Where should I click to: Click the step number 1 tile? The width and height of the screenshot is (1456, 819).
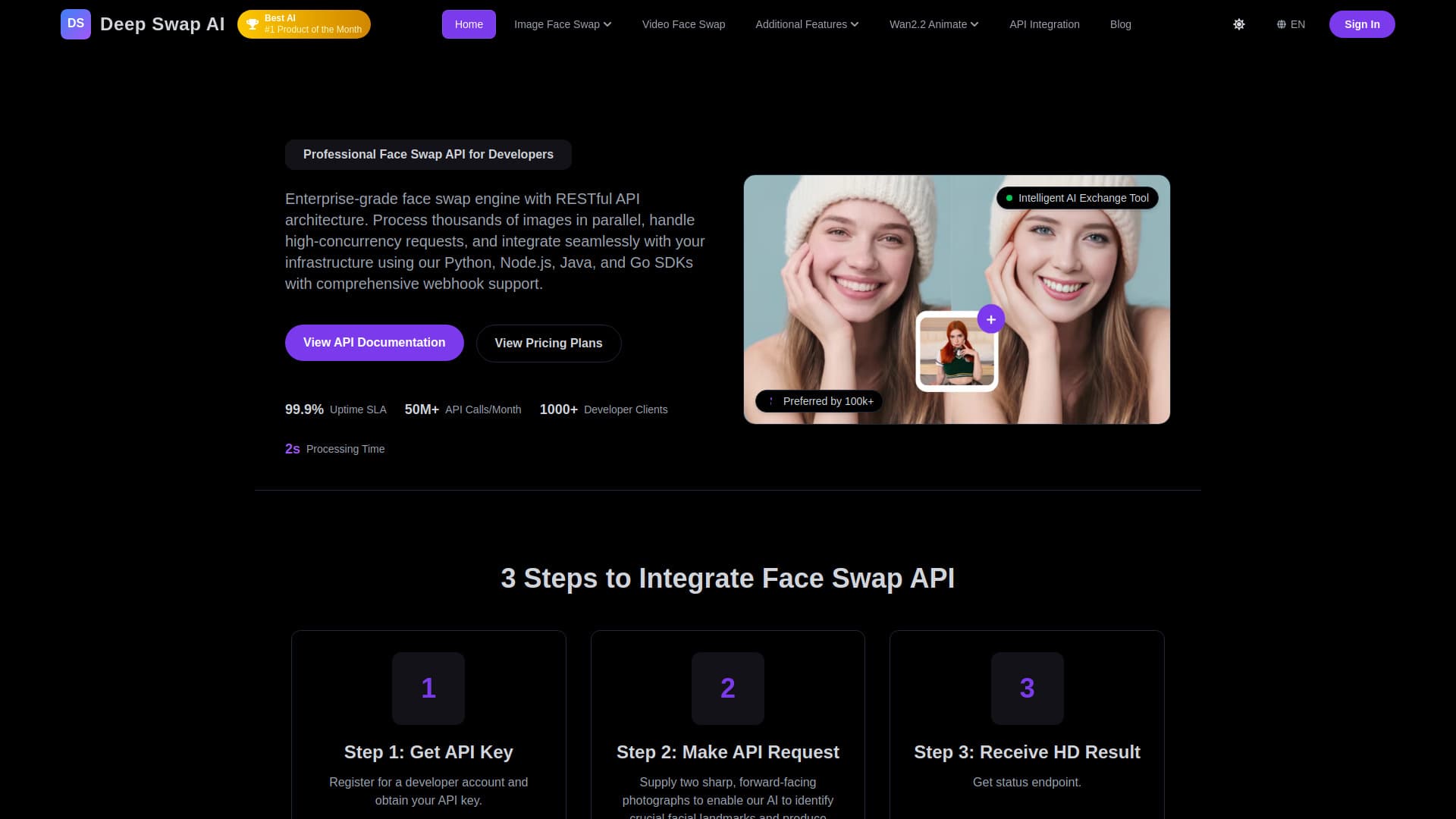point(428,688)
